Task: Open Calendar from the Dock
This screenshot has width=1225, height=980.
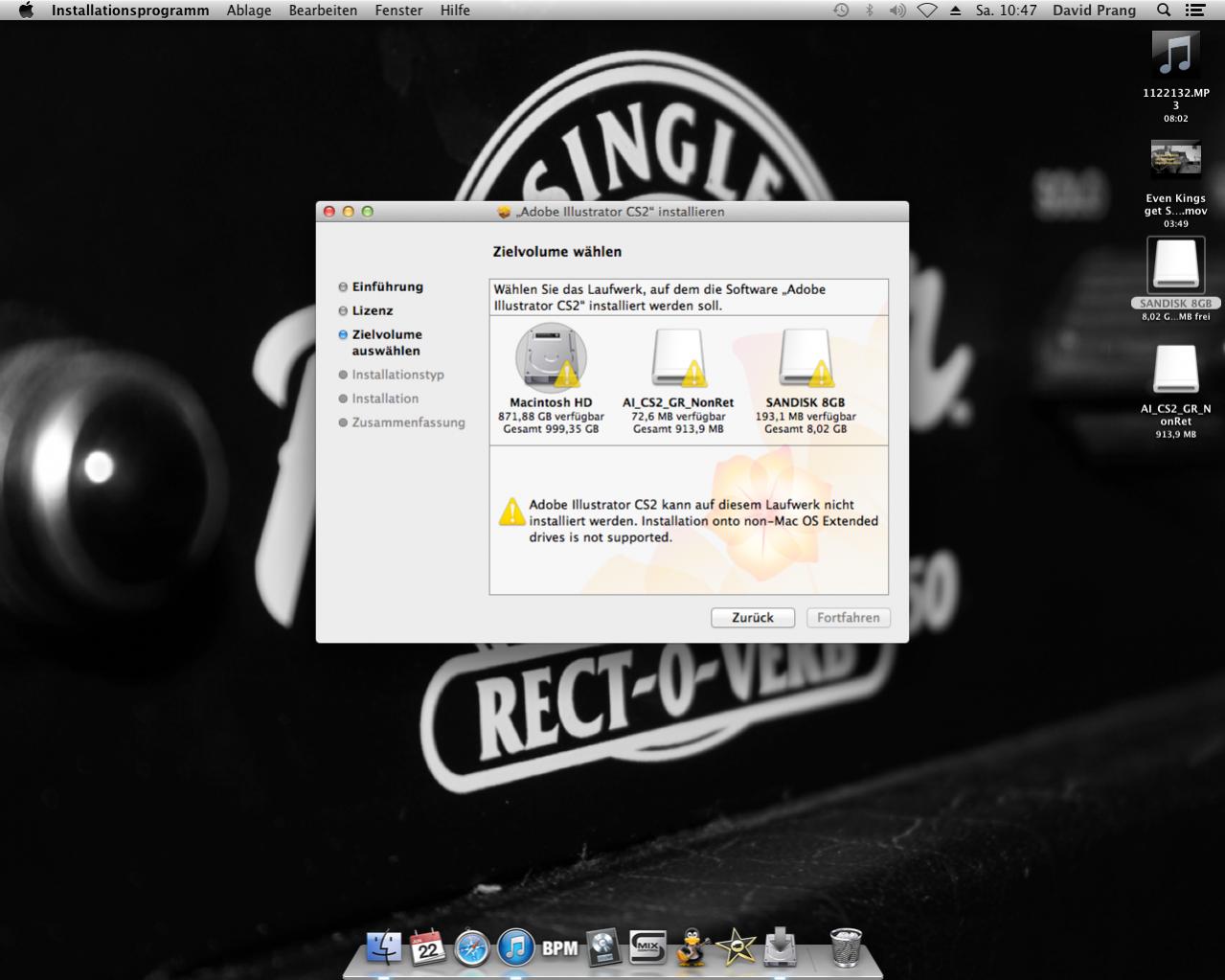Action: pyautogui.click(x=428, y=947)
